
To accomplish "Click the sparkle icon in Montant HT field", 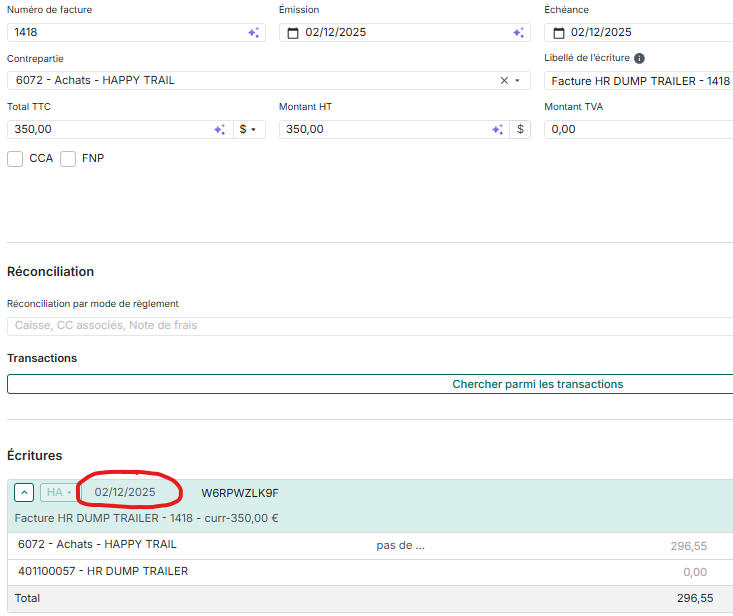I will coord(497,130).
